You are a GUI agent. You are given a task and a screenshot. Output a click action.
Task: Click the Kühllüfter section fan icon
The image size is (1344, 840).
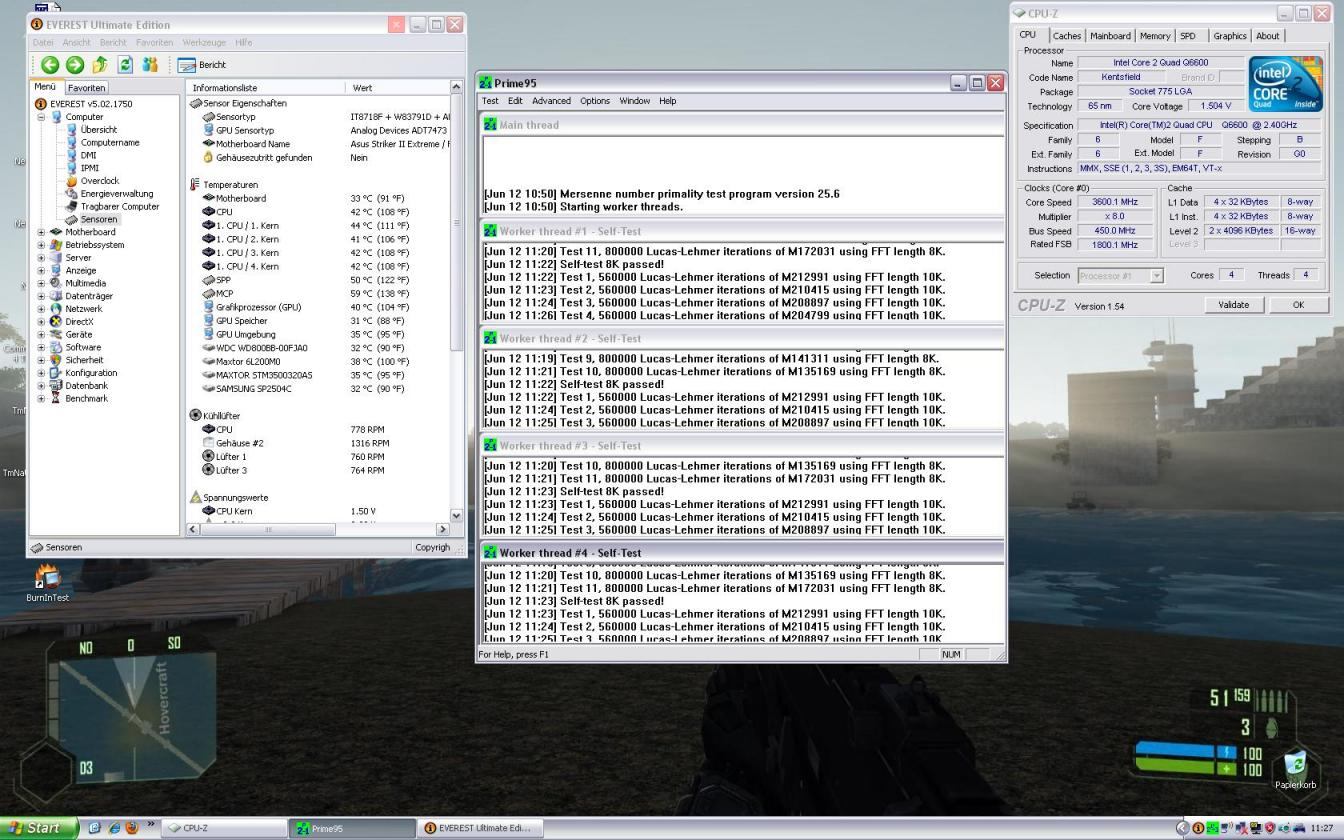[195, 415]
